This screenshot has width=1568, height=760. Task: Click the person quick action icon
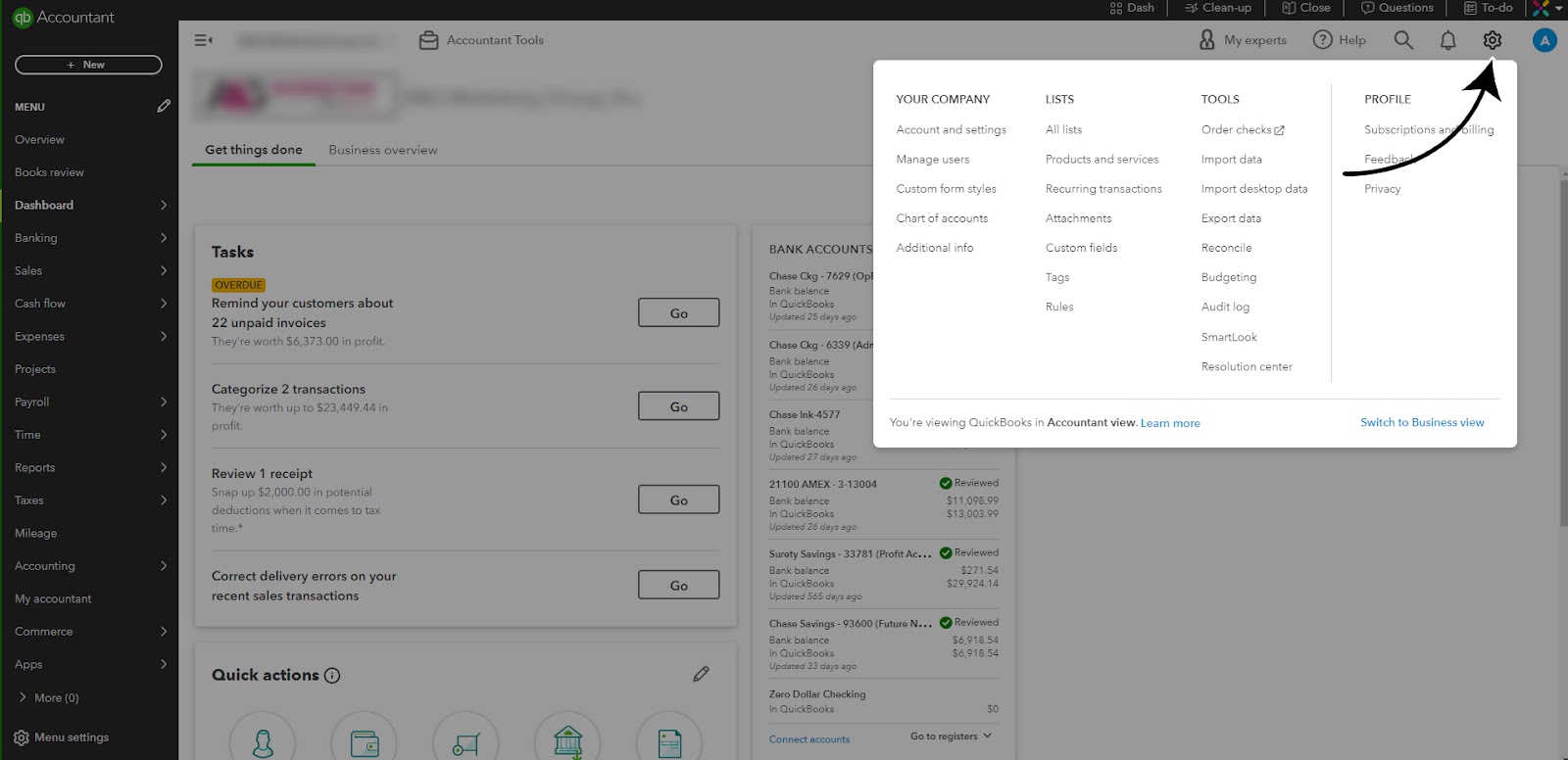click(x=263, y=742)
